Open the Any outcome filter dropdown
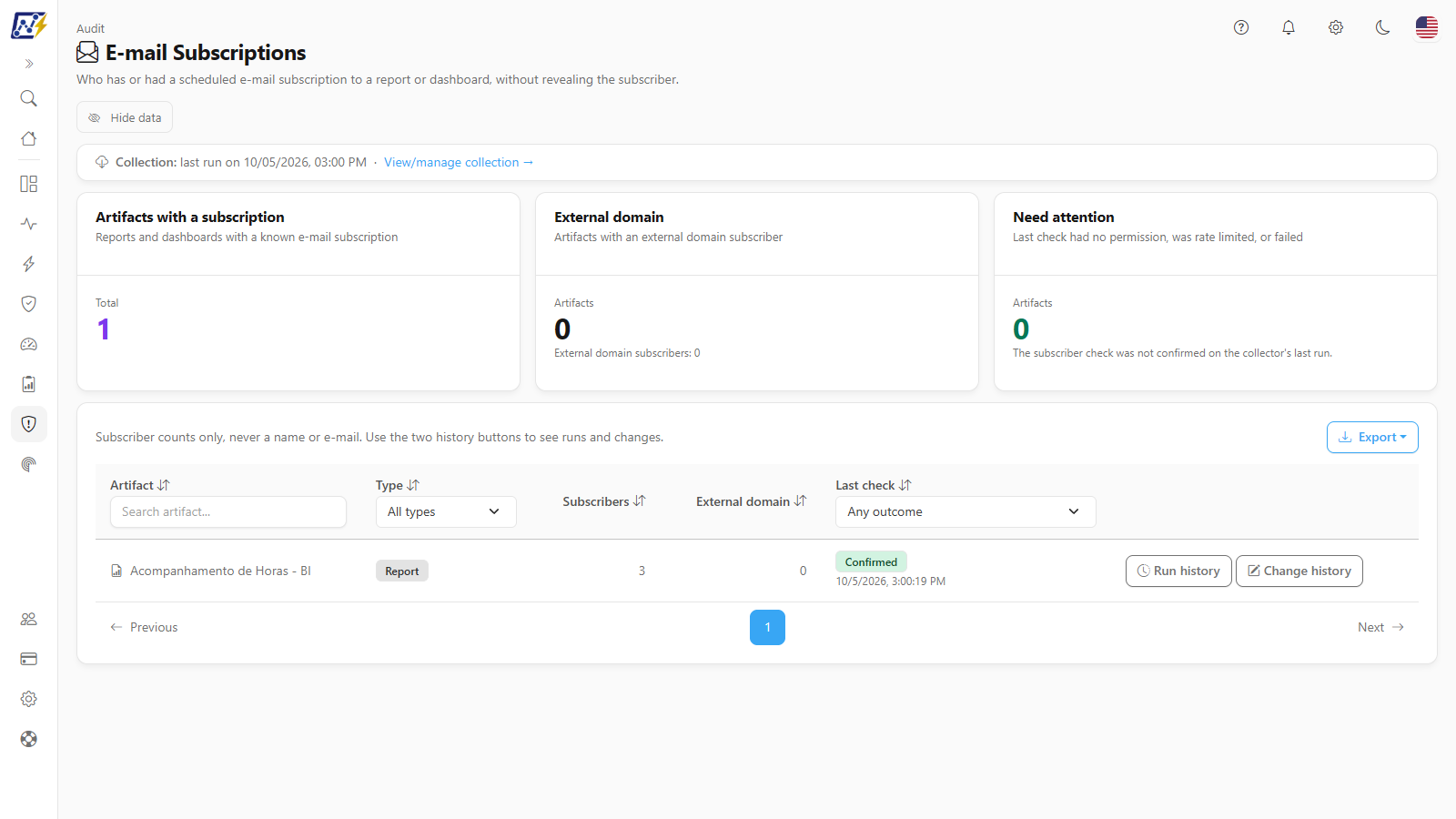Screen dimensions: 1456x819 pos(966,511)
